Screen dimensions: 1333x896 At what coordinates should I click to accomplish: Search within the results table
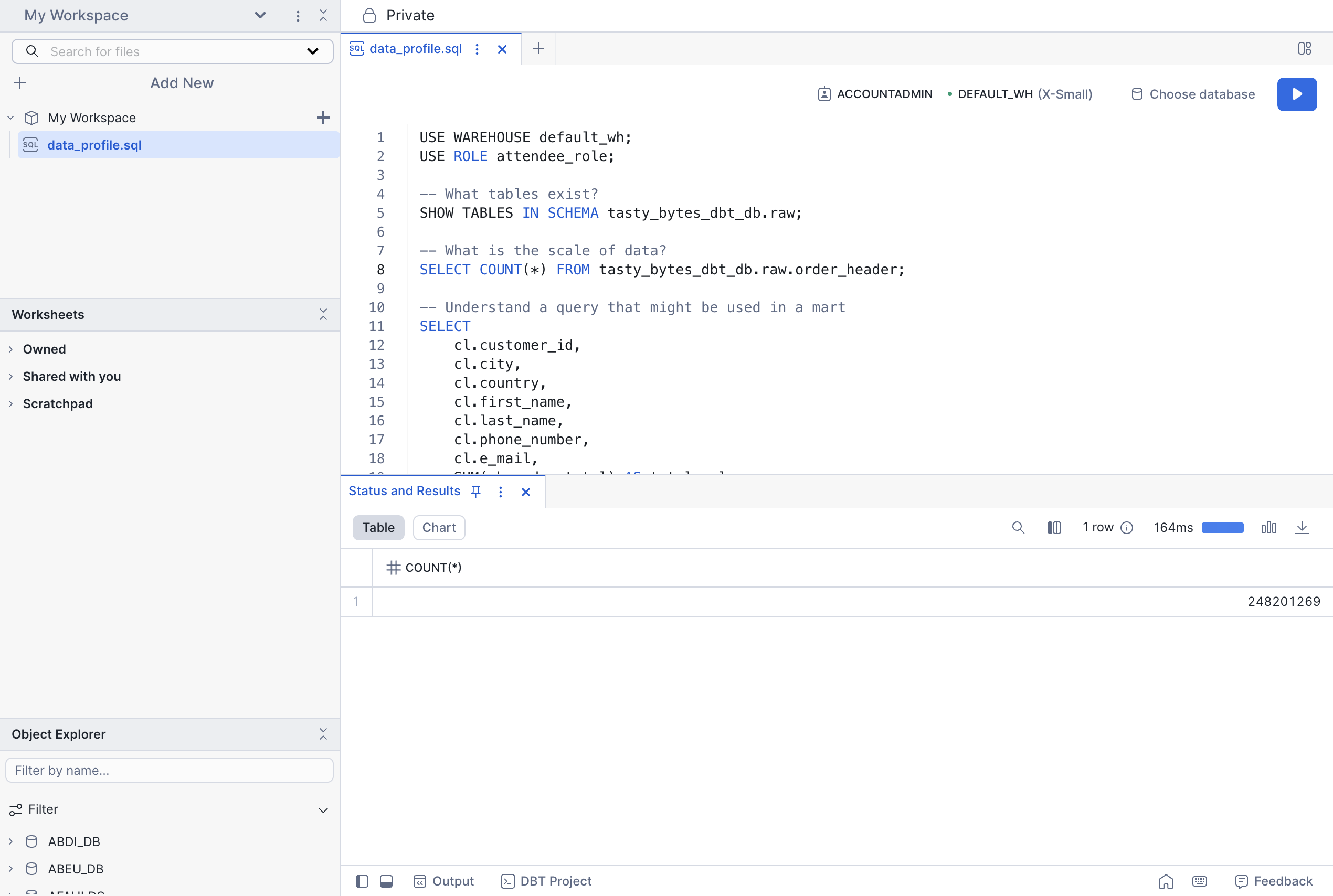[x=1018, y=527]
